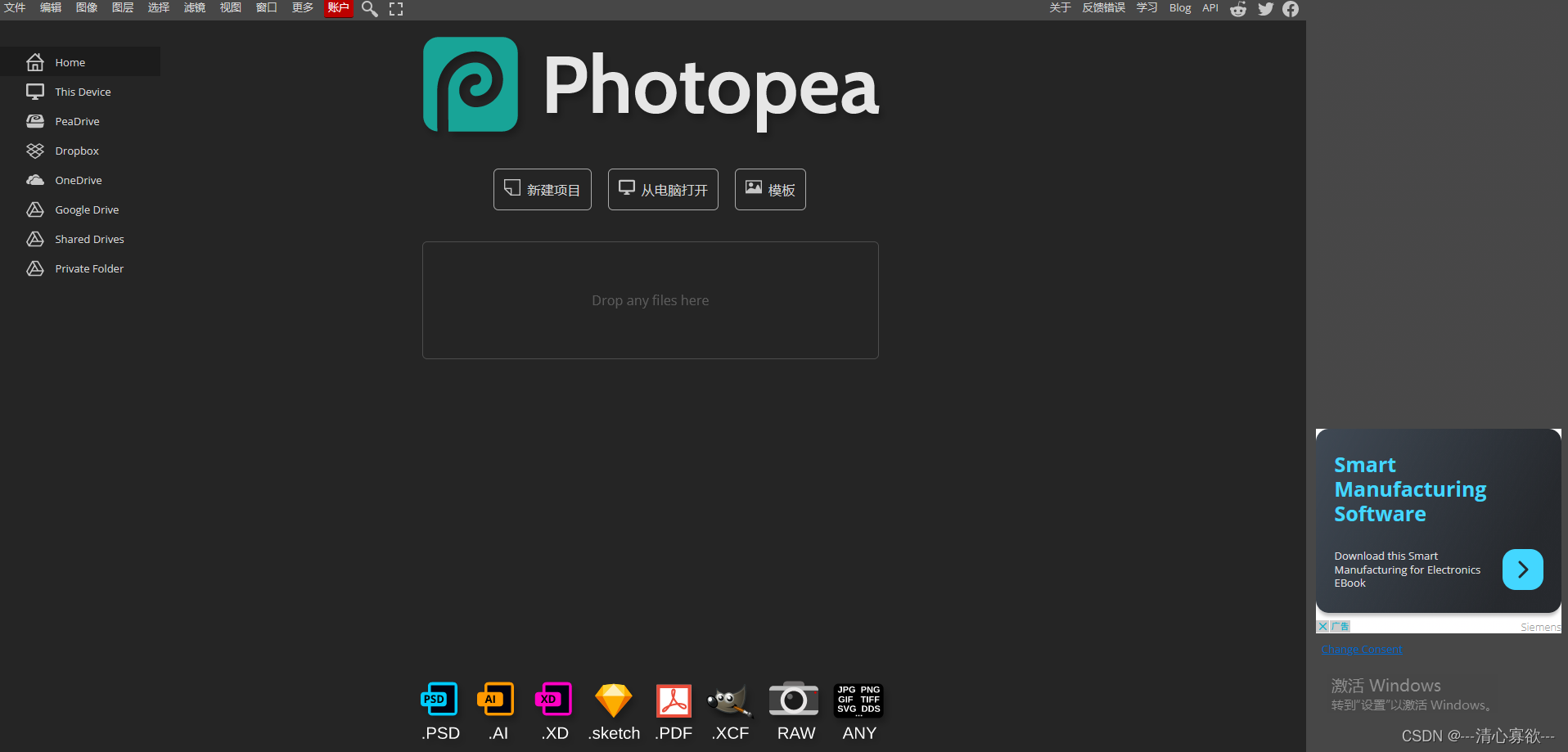Click the PeaDrive disk icon

click(35, 121)
